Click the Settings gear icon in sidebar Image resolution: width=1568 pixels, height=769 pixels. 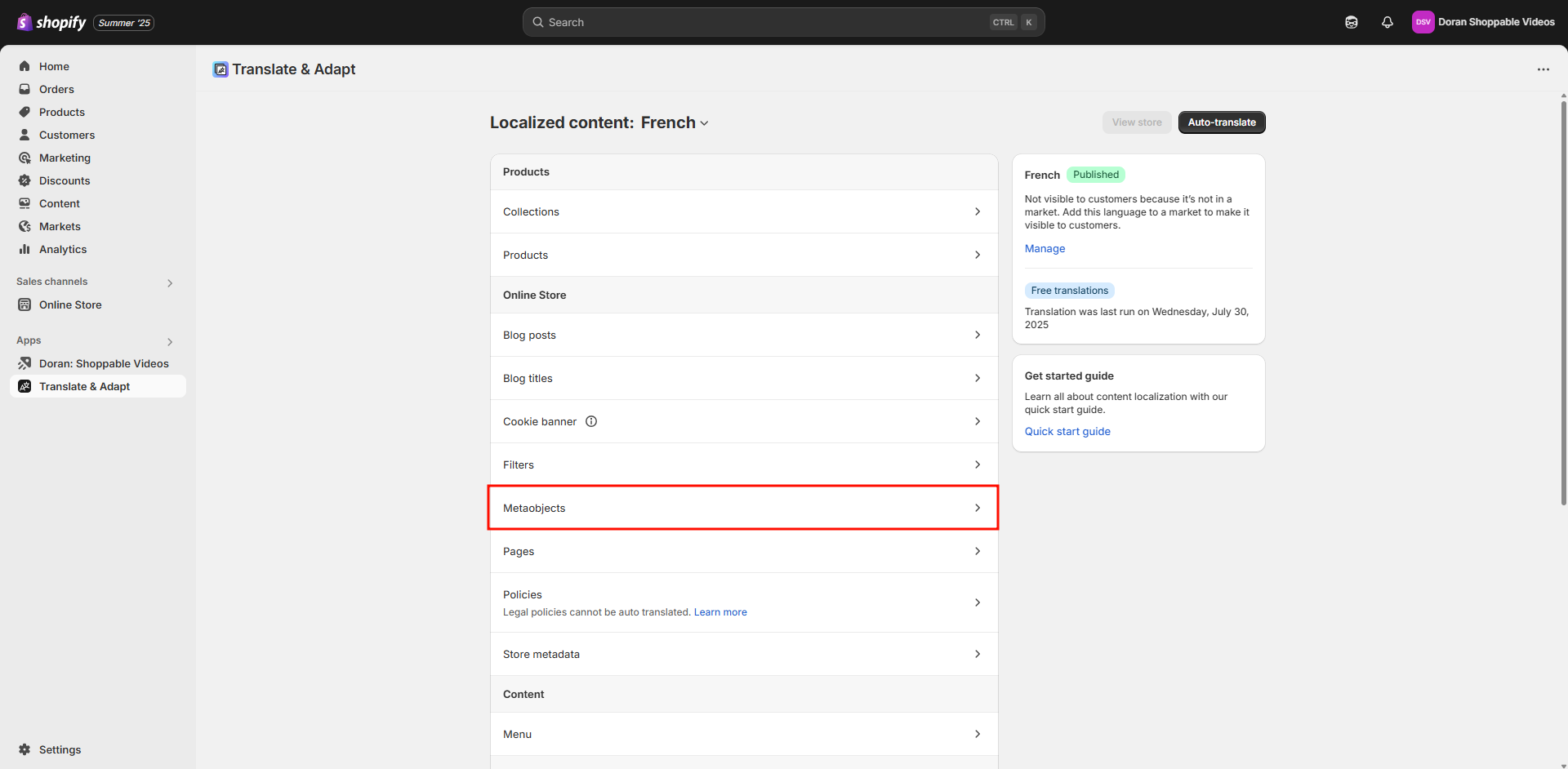coord(24,749)
